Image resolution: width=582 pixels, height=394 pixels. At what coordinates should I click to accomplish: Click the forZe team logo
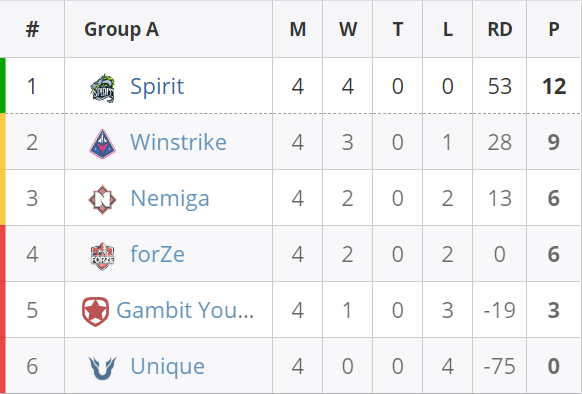pos(102,256)
